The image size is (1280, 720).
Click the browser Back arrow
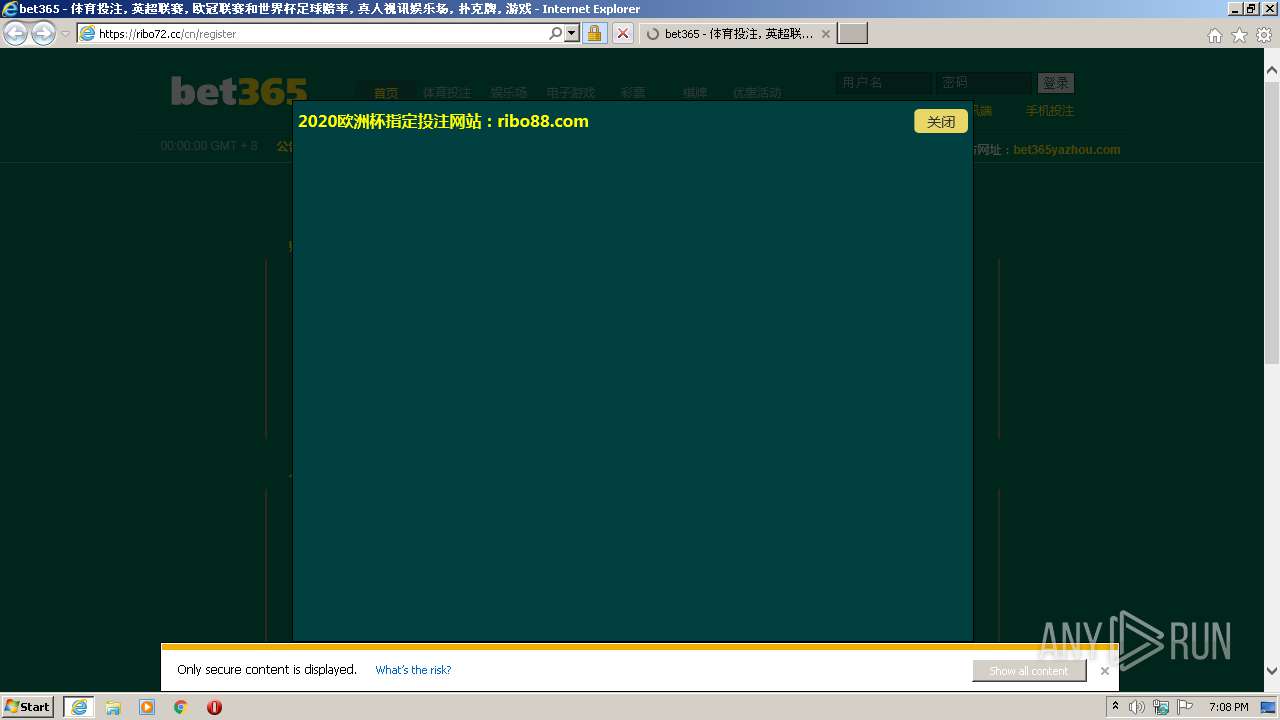click(x=15, y=33)
